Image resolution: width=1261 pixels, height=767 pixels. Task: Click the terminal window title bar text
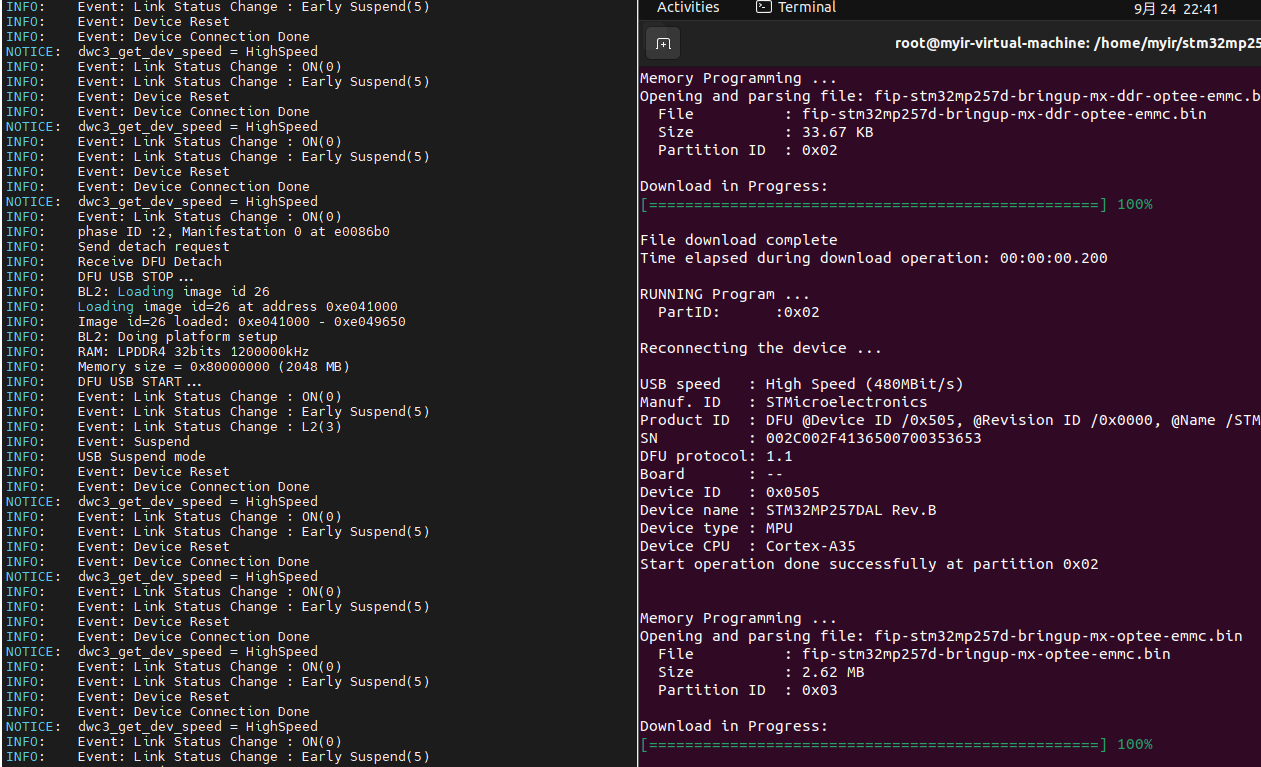1076,44
